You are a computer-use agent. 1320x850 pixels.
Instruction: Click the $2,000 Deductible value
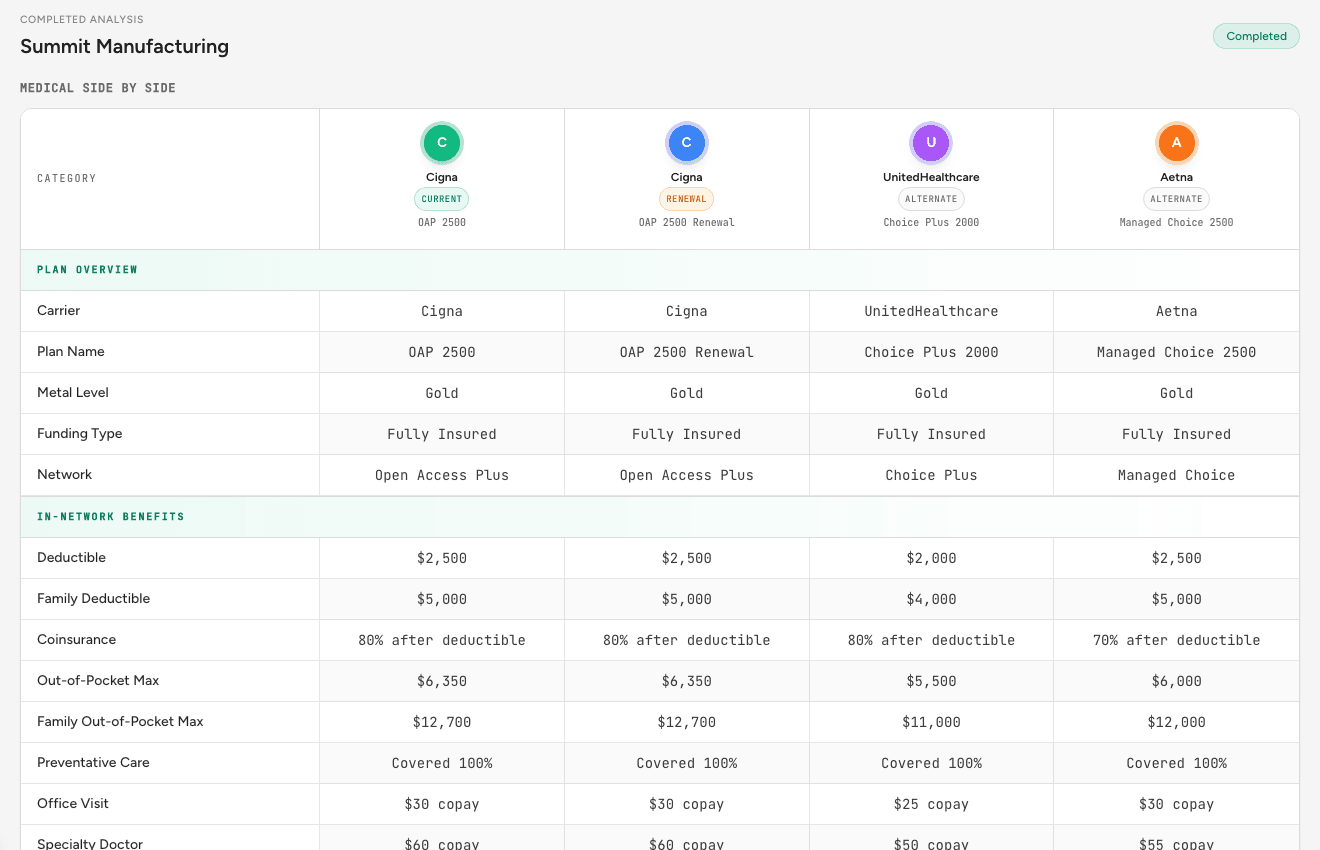(x=931, y=559)
